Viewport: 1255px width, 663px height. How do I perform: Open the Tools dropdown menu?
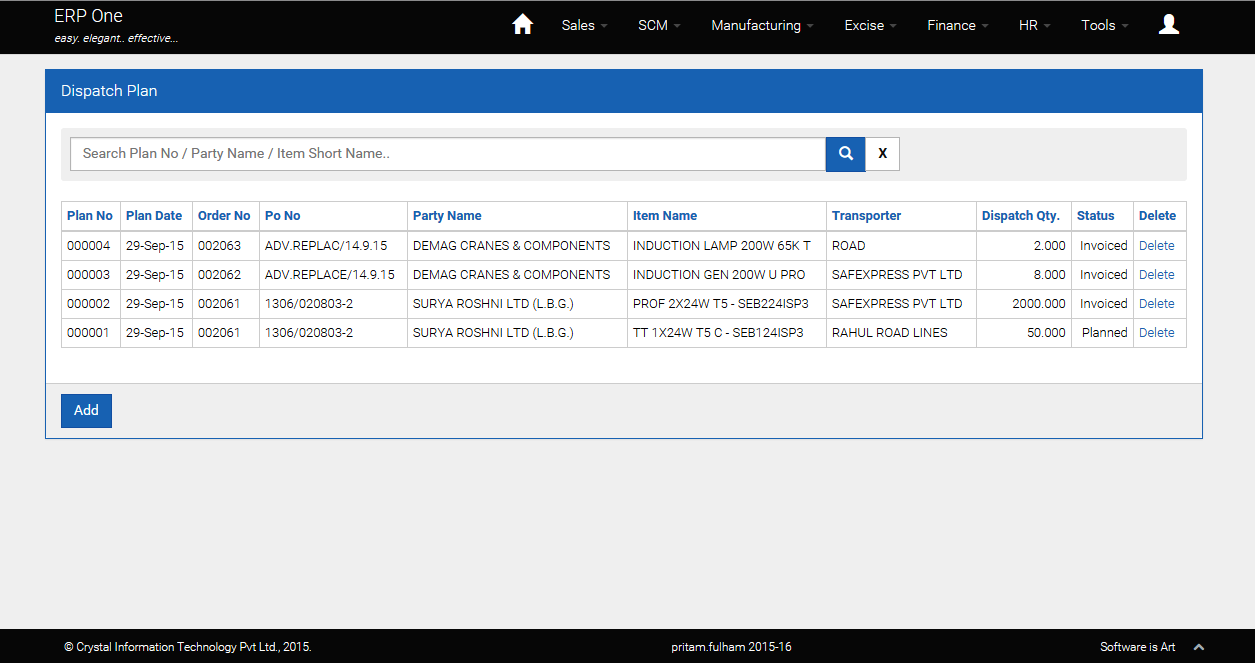coord(1104,26)
